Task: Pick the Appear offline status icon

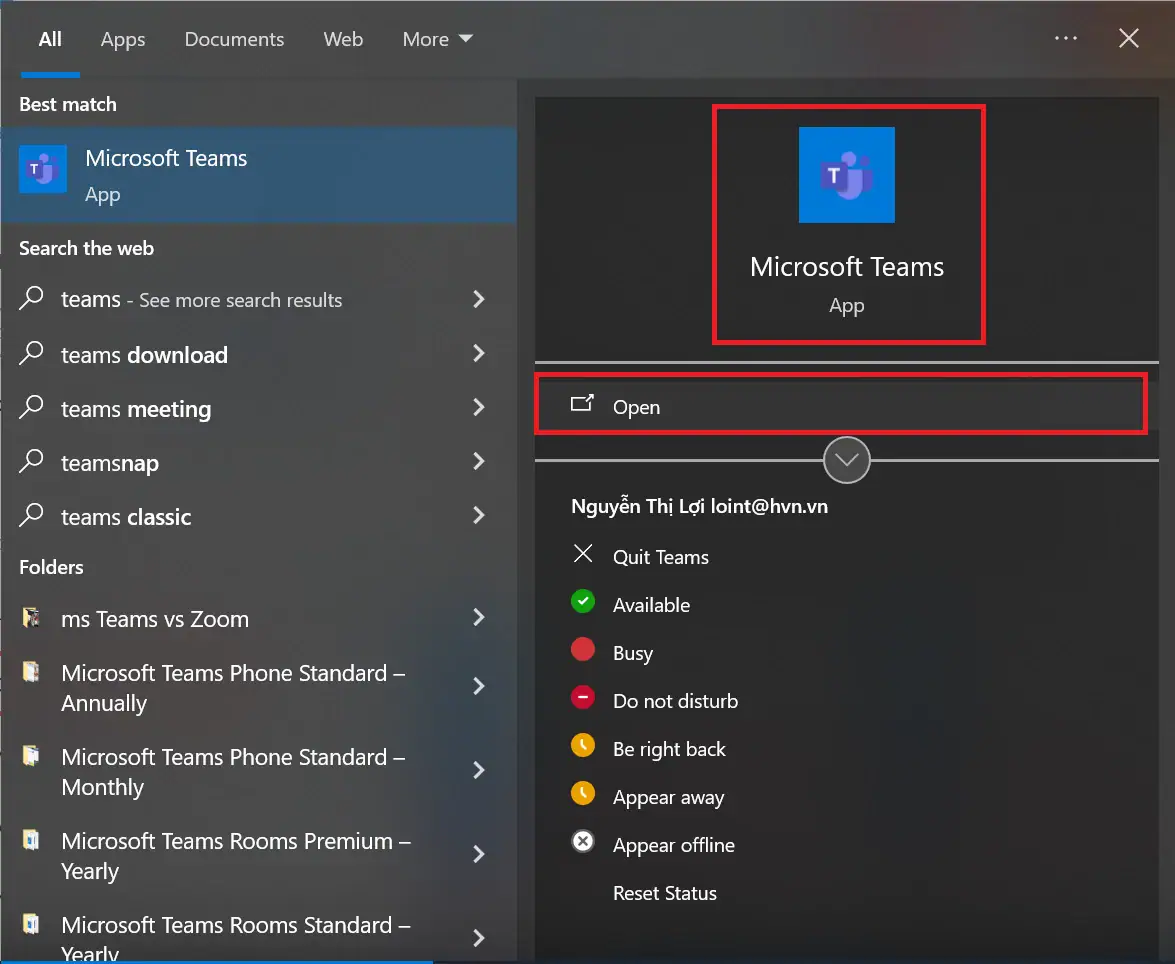Action: 583,842
